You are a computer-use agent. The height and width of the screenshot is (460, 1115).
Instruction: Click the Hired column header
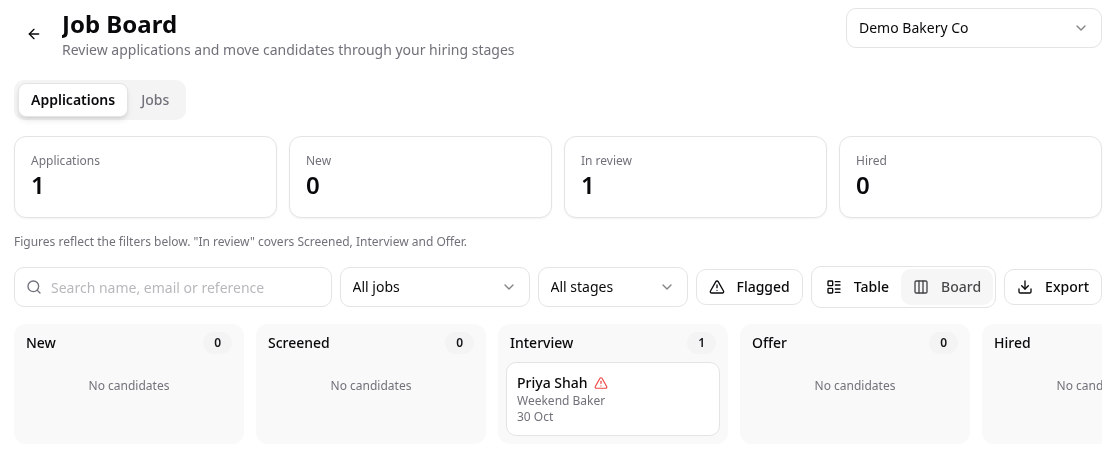coord(1012,343)
